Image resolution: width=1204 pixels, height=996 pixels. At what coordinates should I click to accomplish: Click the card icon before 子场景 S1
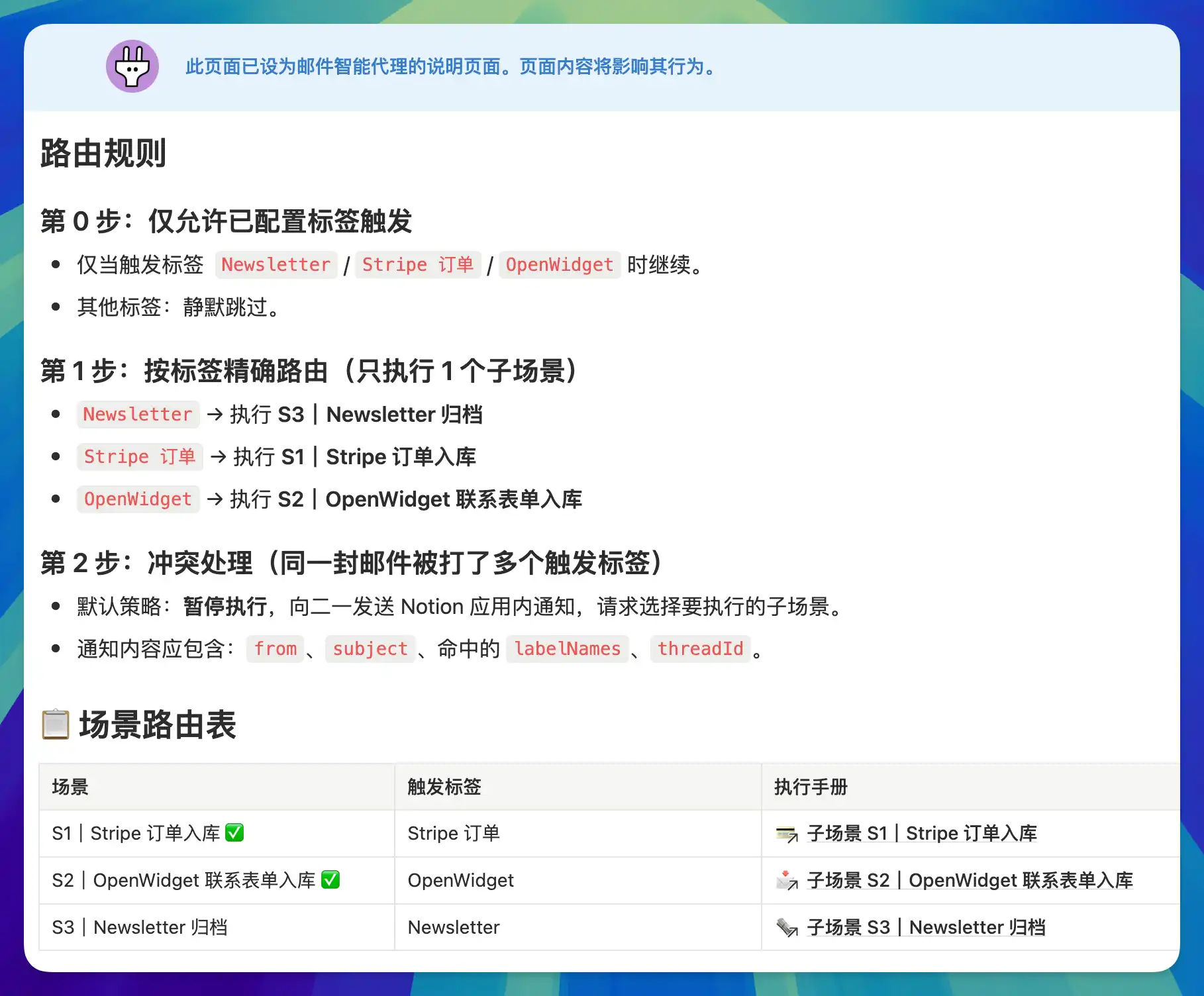(x=787, y=834)
